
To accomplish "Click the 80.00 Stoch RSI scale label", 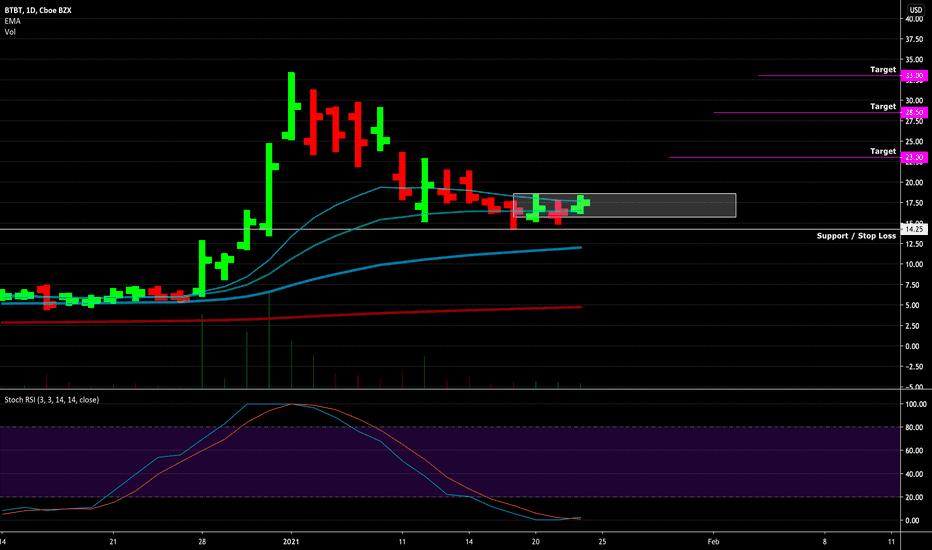I will click(x=915, y=428).
